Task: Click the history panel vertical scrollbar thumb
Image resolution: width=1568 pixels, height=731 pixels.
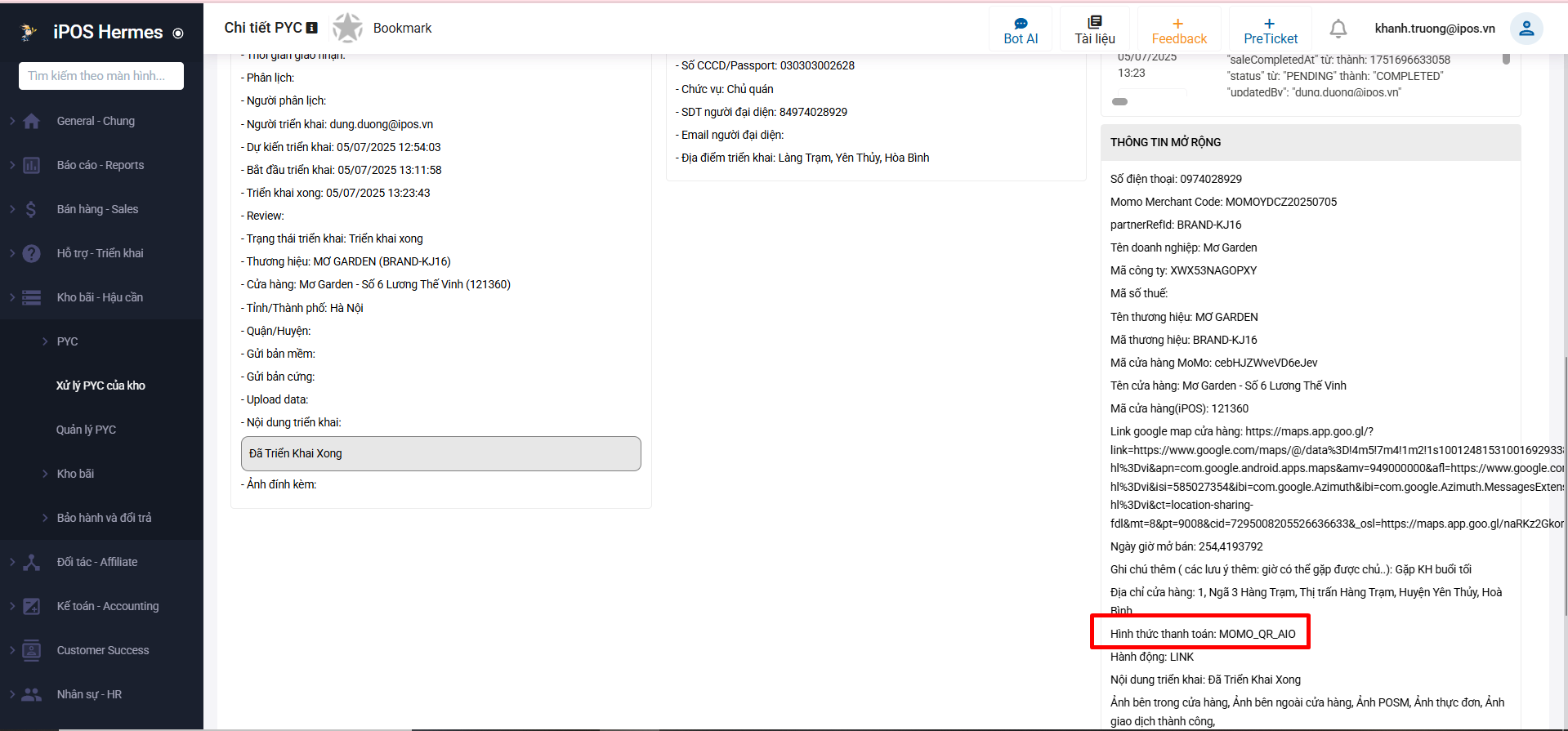Action: 1506,59
